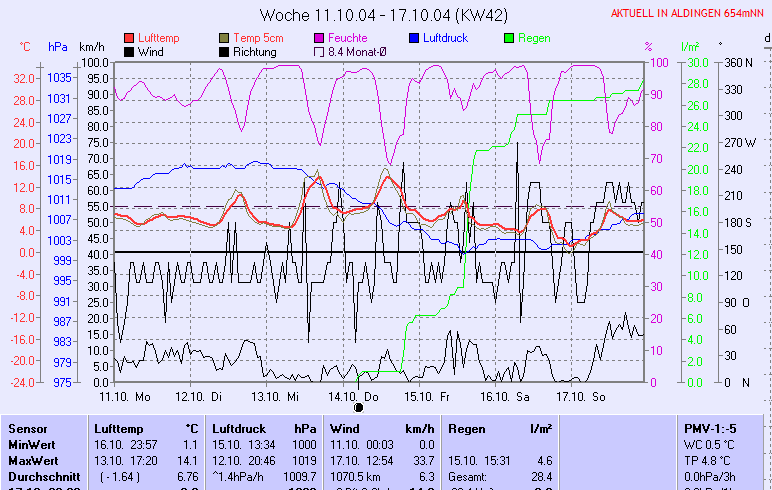Select the Luftdruck column header in table
This screenshot has height=490, width=772.
click(x=238, y=428)
